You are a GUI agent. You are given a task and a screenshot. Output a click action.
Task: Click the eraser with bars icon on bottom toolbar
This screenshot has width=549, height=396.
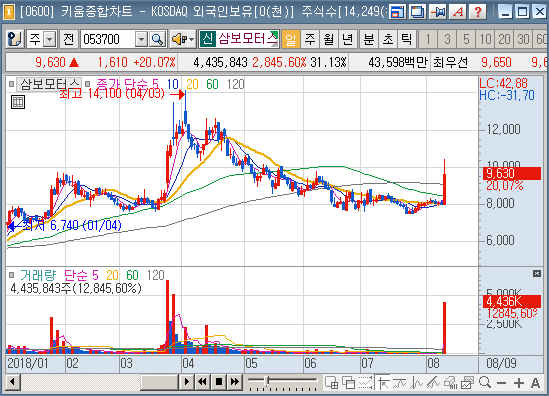tap(450, 383)
